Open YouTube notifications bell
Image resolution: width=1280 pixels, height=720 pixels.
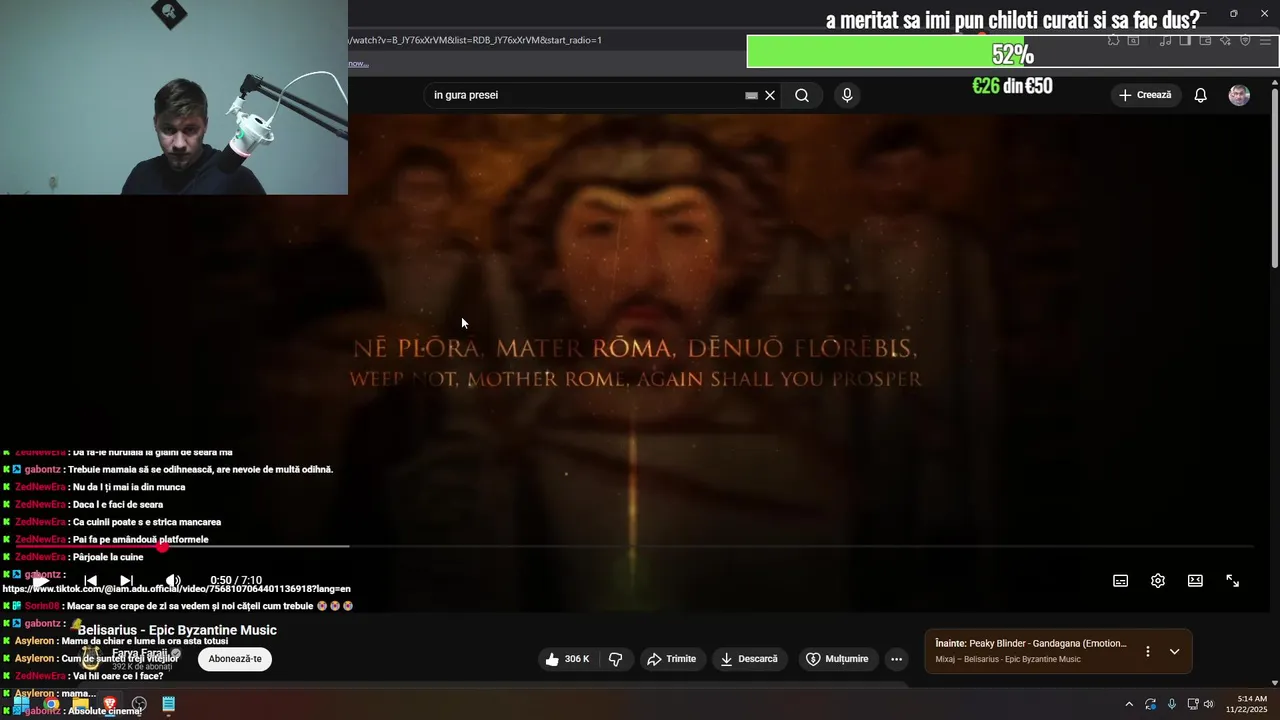click(x=1201, y=95)
